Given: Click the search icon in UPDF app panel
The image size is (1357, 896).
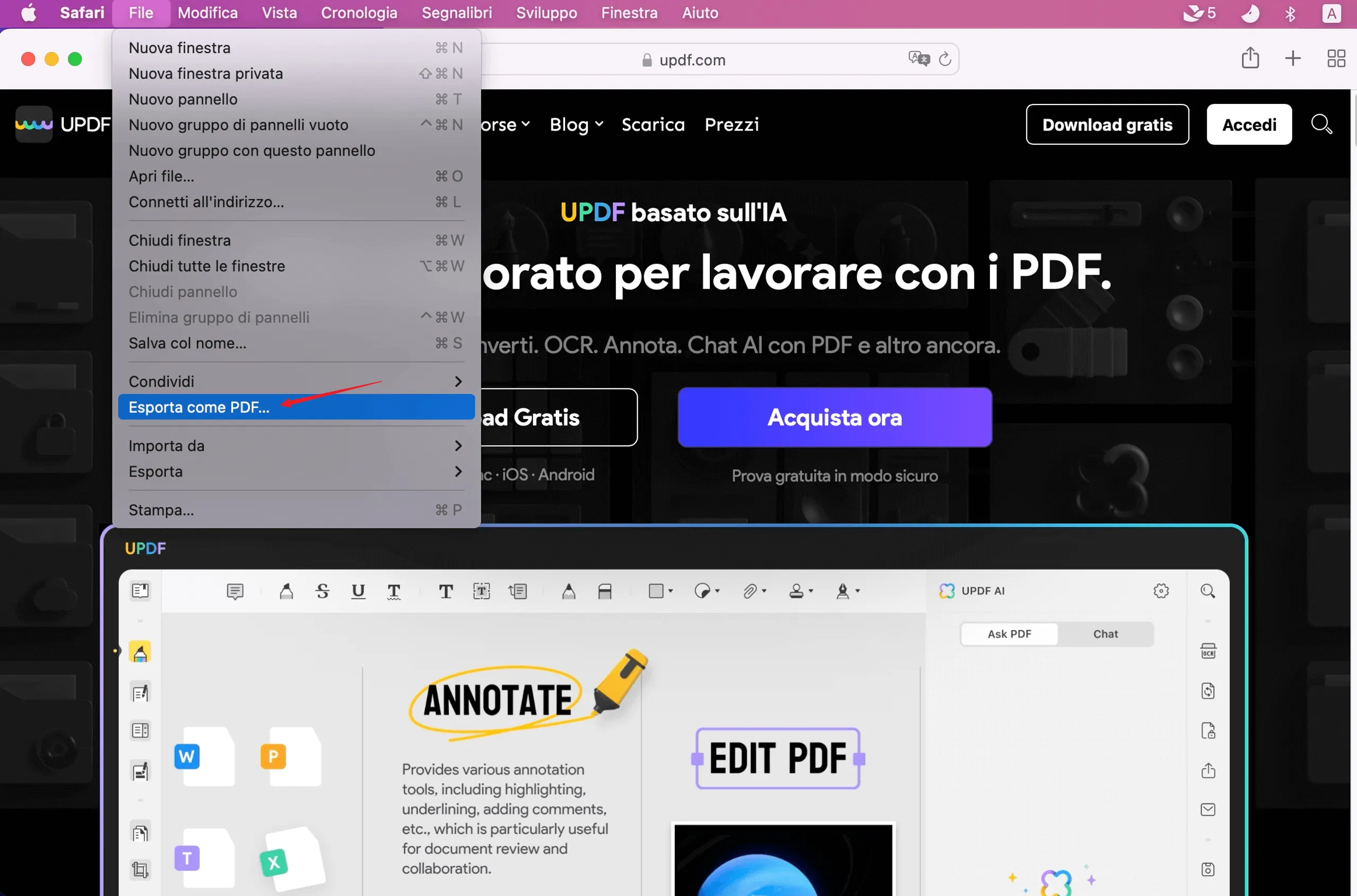Looking at the screenshot, I should 1208,591.
